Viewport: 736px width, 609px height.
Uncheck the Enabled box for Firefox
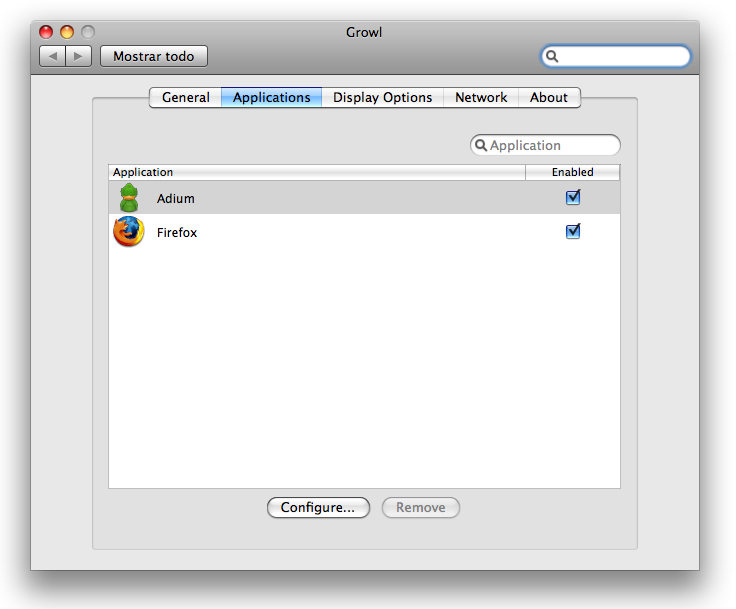[x=573, y=231]
